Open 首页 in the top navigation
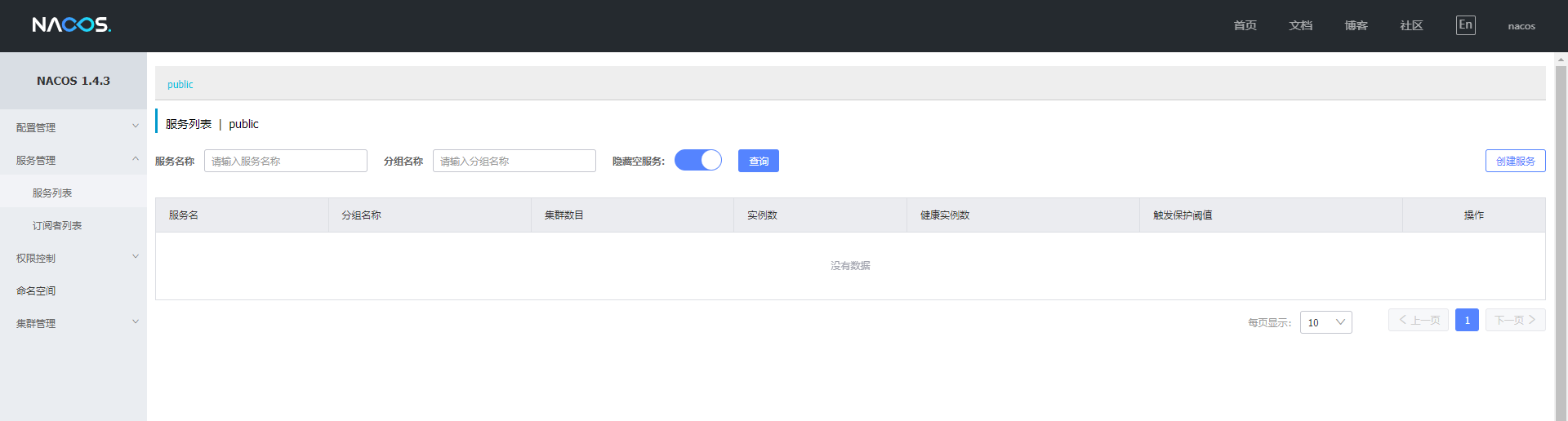The width and height of the screenshot is (1568, 421). [x=1245, y=26]
